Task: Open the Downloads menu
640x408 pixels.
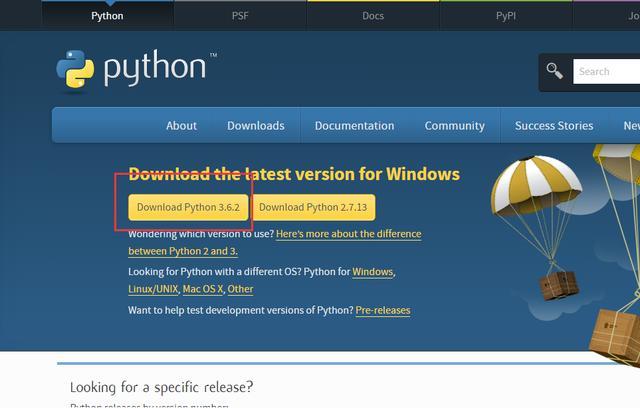Action: (x=256, y=126)
